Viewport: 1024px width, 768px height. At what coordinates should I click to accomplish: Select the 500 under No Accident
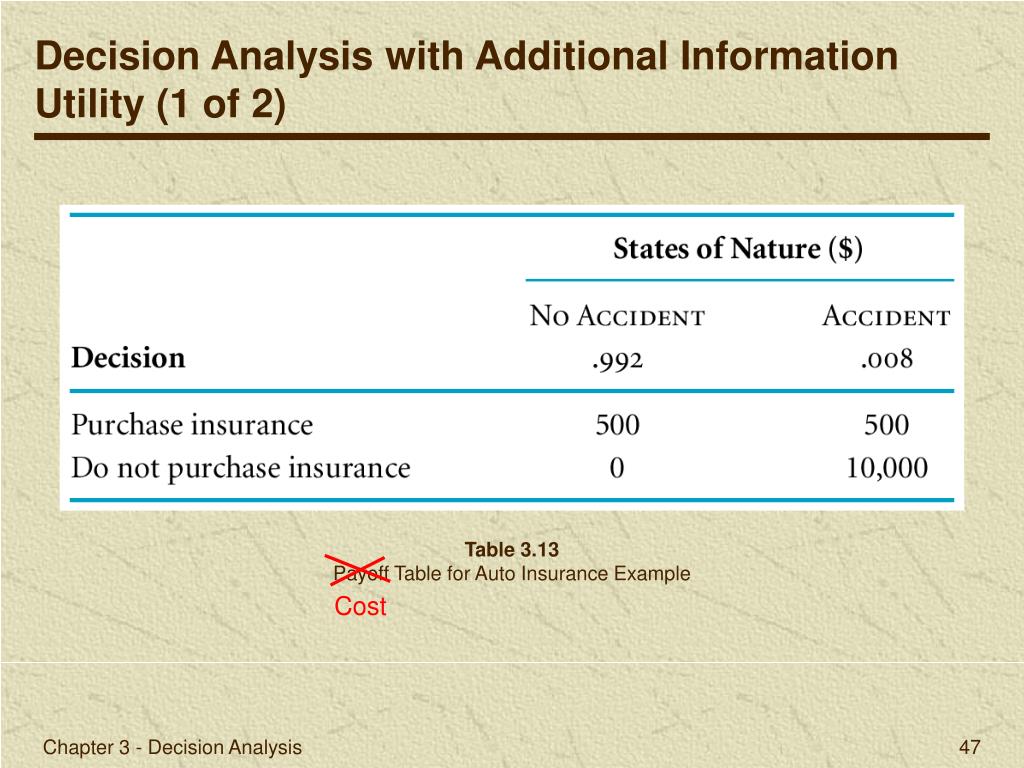pos(618,425)
